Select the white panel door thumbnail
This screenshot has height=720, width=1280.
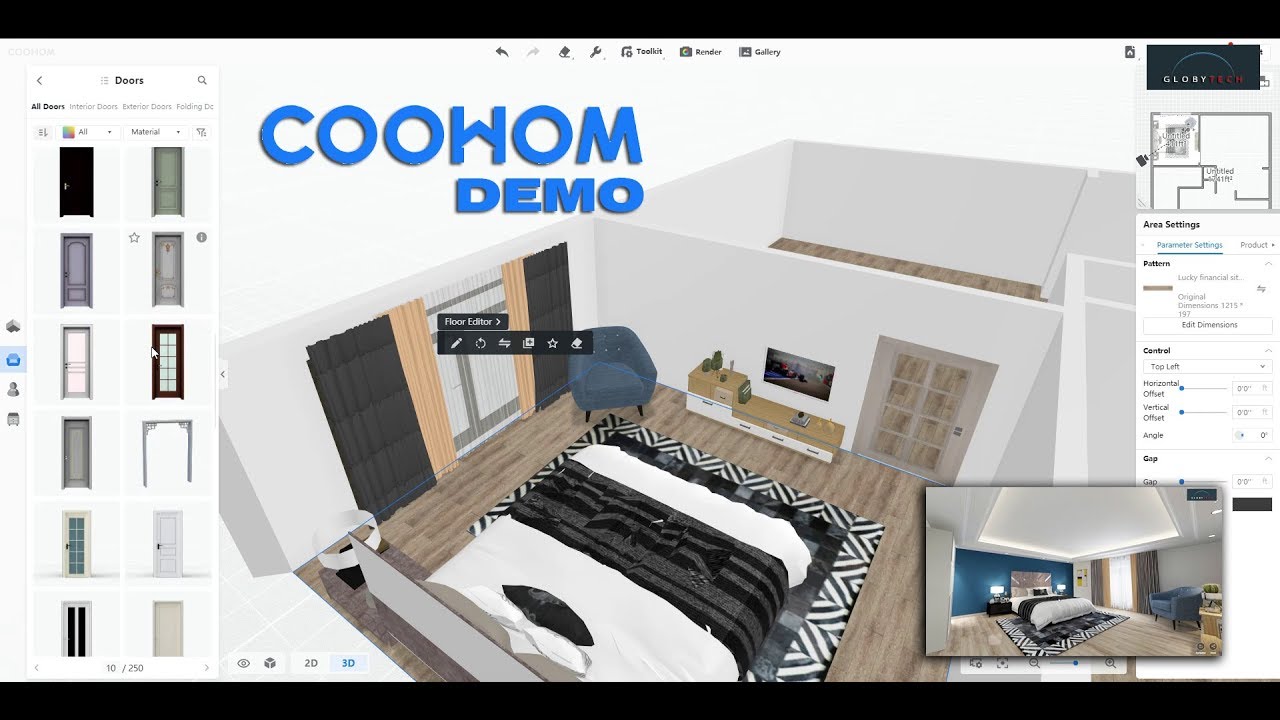[168, 543]
